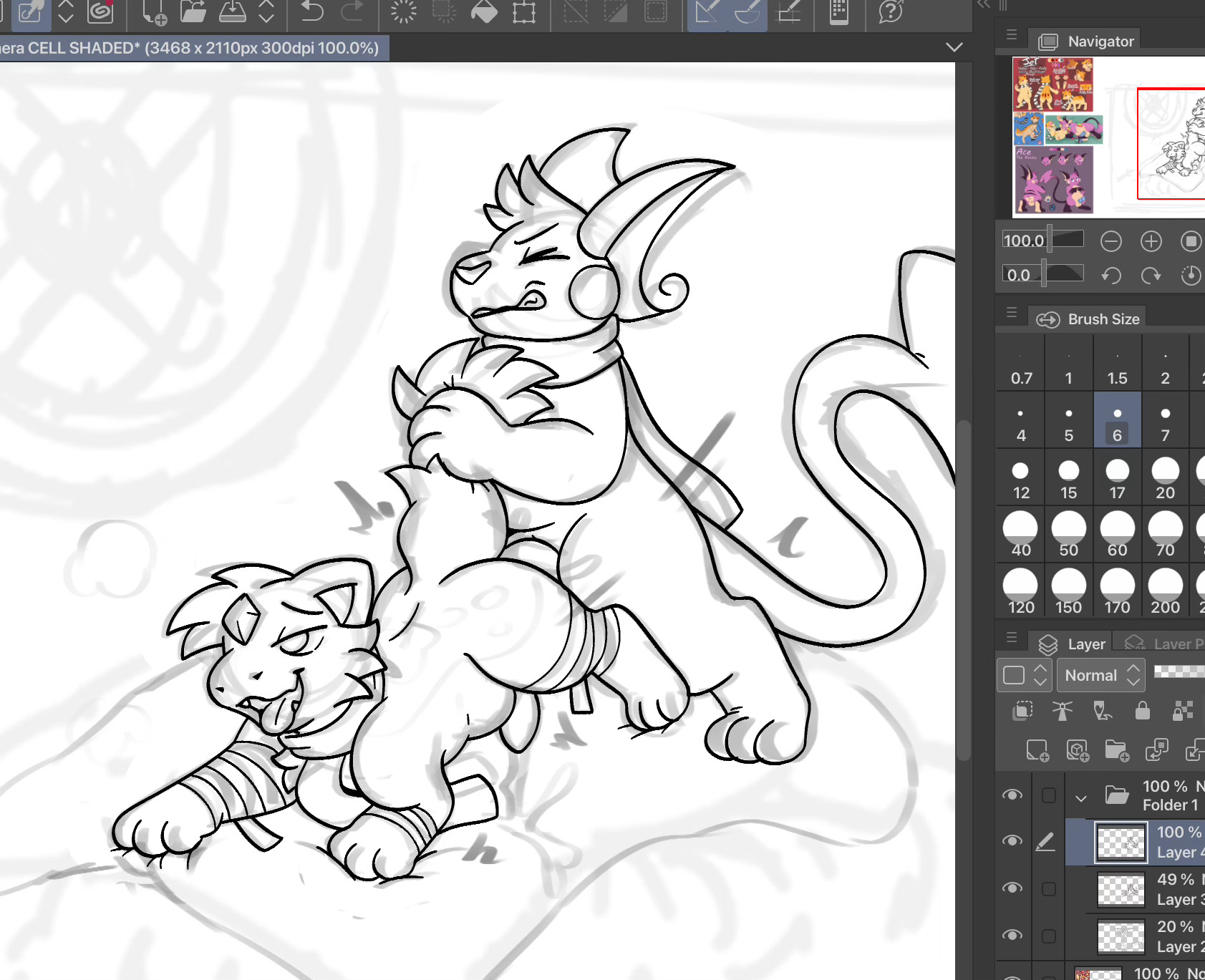Click the Open file folder icon
This screenshot has height=980, width=1205.
(193, 11)
